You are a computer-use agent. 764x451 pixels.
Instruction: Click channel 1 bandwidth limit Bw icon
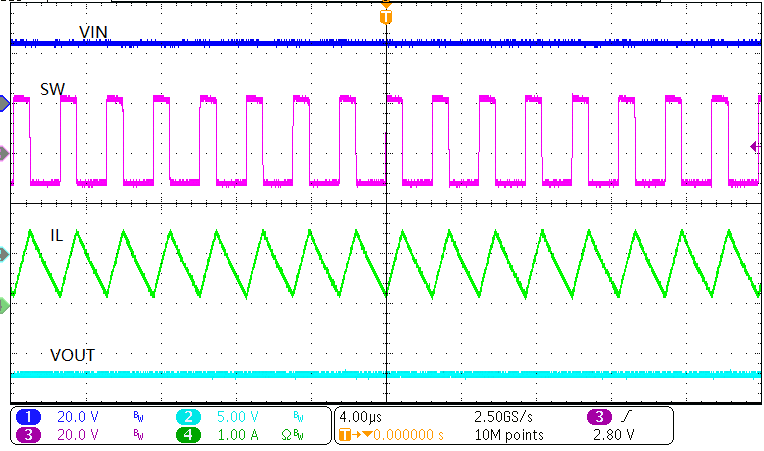point(138,417)
